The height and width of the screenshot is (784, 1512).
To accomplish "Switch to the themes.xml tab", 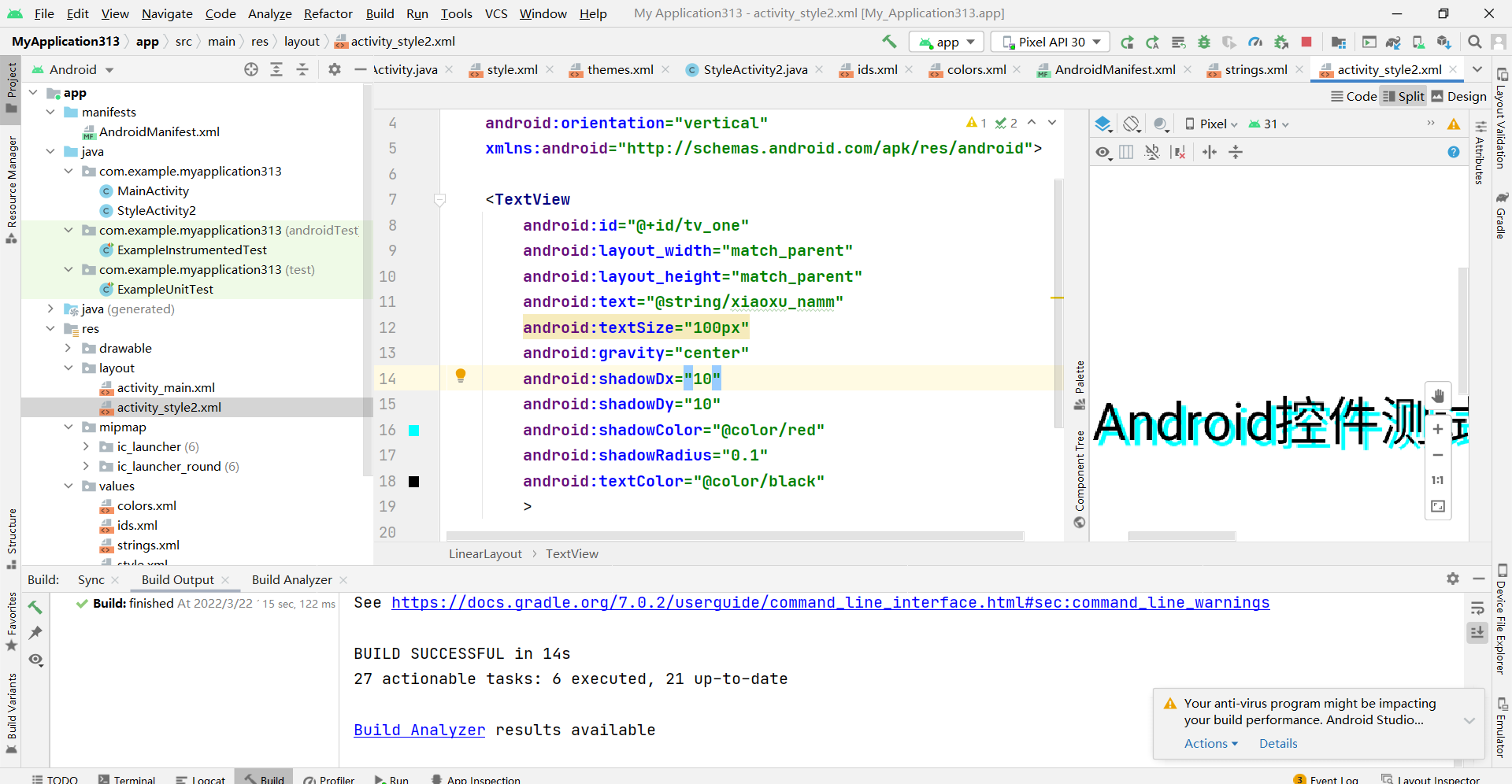I will [620, 69].
